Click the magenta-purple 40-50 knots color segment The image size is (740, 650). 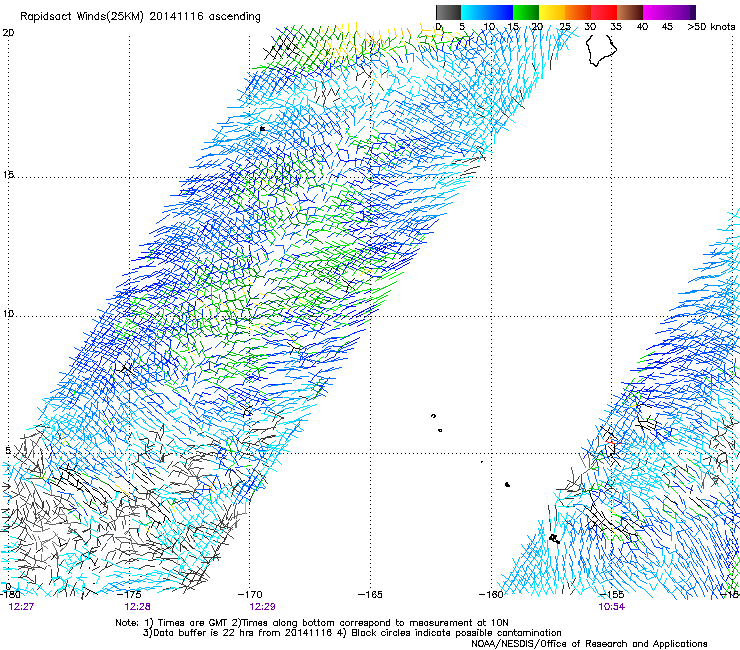tap(669, 12)
